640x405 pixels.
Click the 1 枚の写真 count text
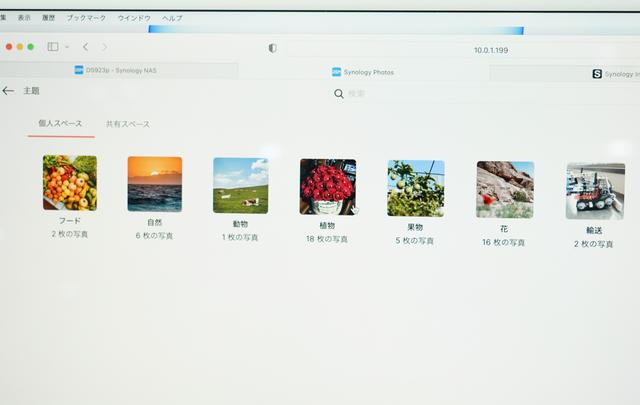tap(240, 238)
